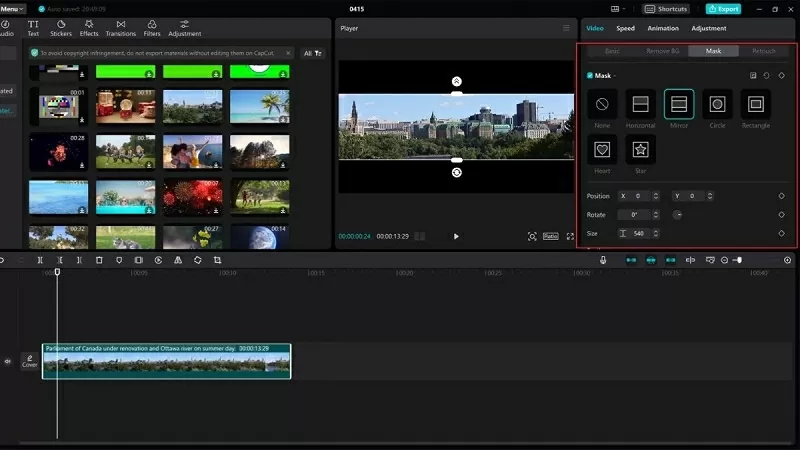Image resolution: width=800 pixels, height=450 pixels.
Task: Click the player zoom-to-fit icon
Action: click(x=532, y=236)
